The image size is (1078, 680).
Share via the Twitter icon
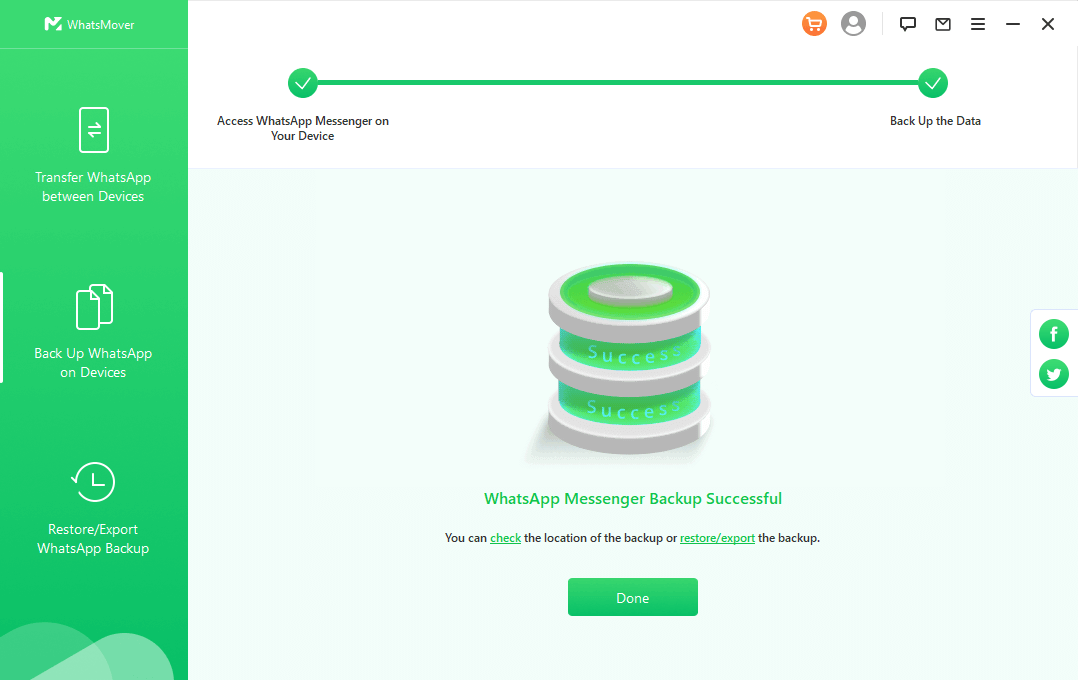coord(1053,374)
